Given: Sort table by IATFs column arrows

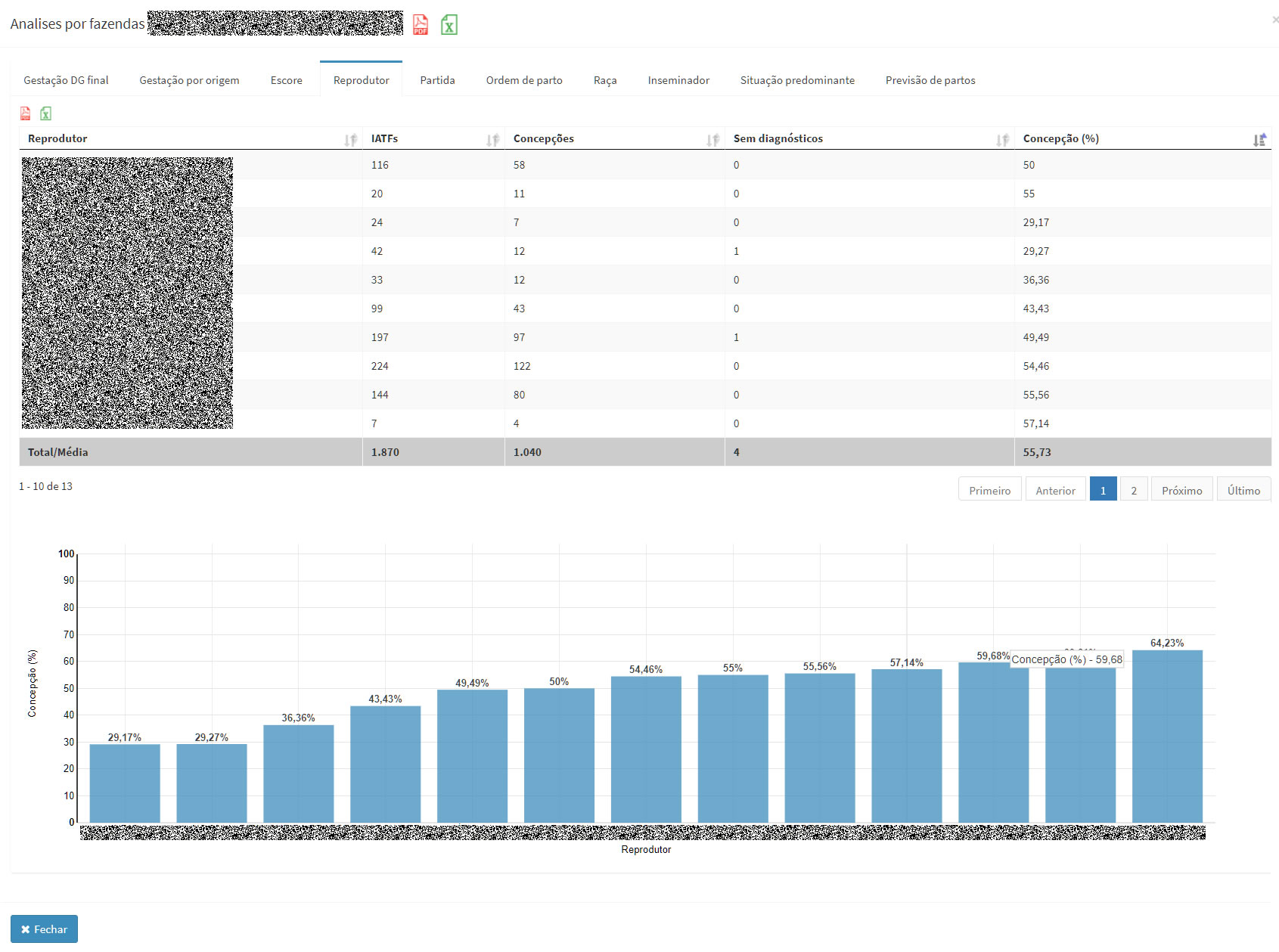Looking at the screenshot, I should click(492, 140).
